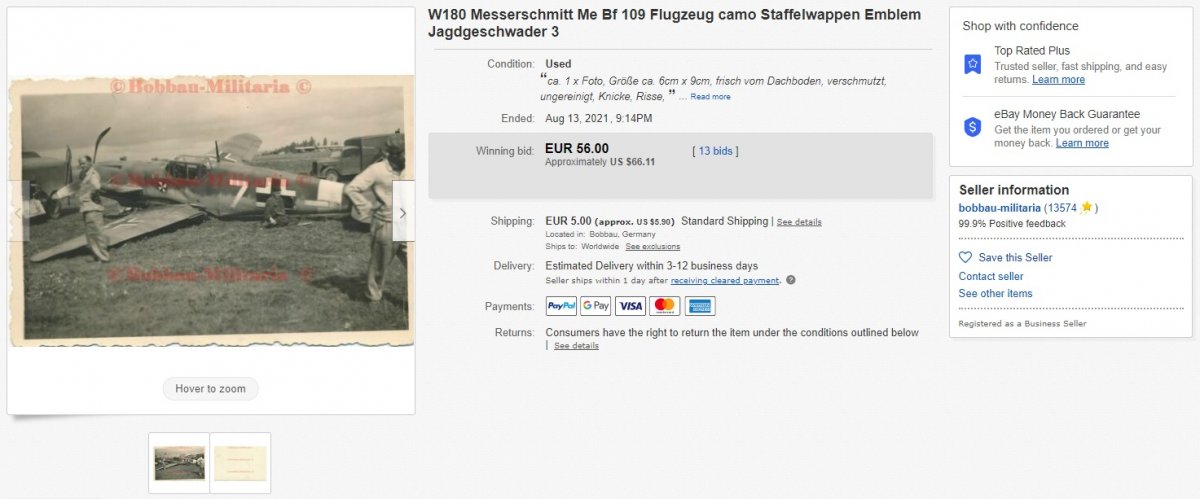
Task: Click the Top Rated Plus badge icon
Action: pyautogui.click(x=972, y=64)
